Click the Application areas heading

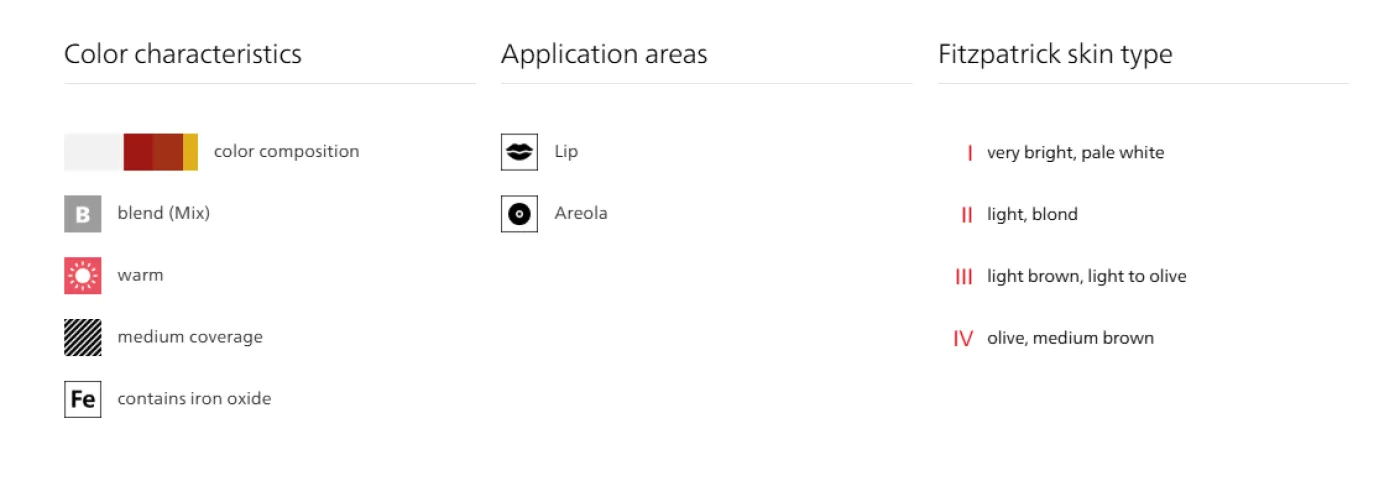point(604,54)
